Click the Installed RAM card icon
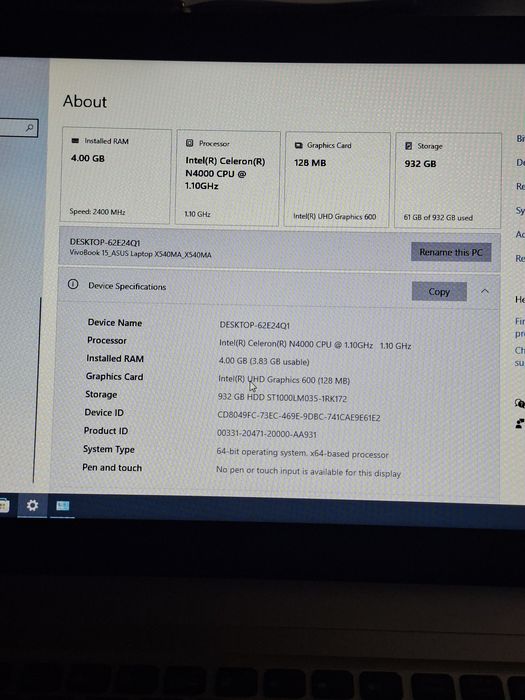The image size is (525, 700). 75,141
